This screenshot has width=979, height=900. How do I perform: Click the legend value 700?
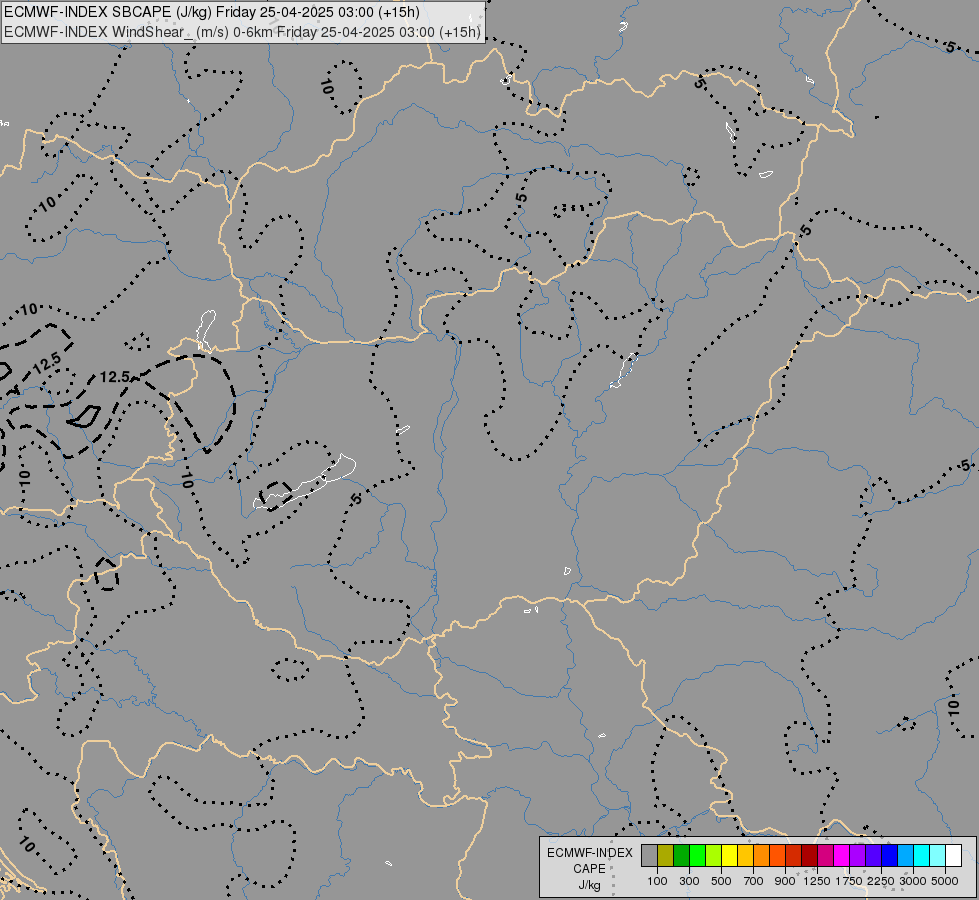click(x=754, y=881)
